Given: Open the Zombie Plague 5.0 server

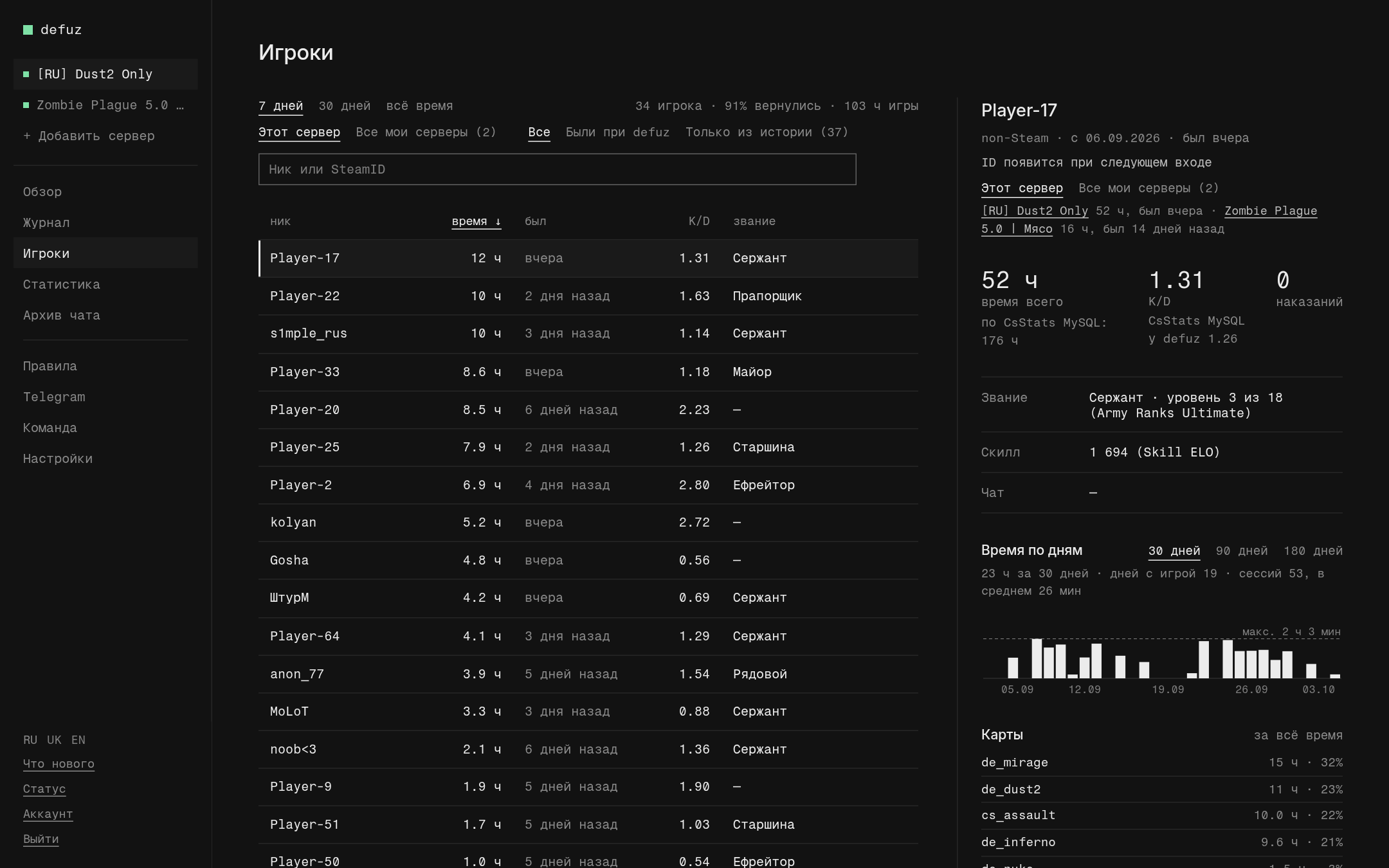Looking at the screenshot, I should pos(105,105).
